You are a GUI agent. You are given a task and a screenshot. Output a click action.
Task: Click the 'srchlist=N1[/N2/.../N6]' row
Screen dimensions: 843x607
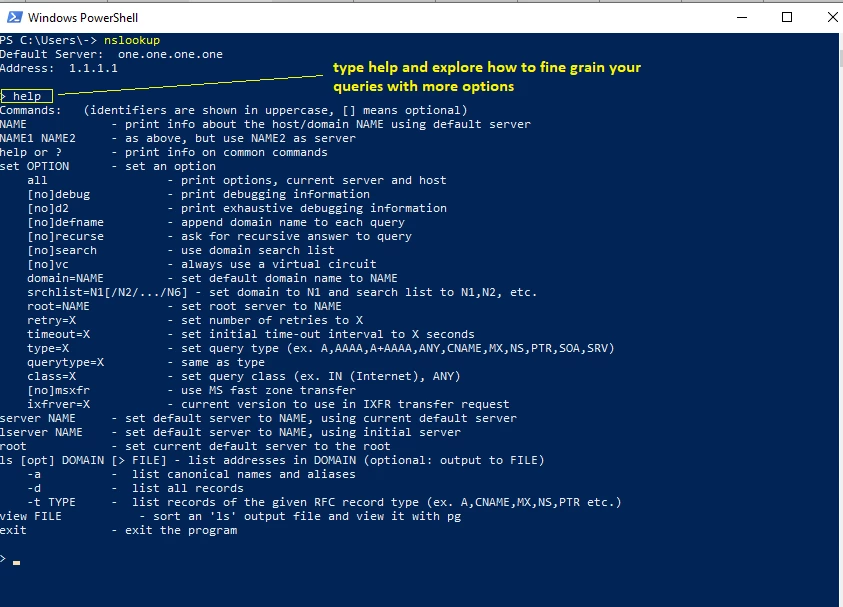pyautogui.click(x=282, y=292)
